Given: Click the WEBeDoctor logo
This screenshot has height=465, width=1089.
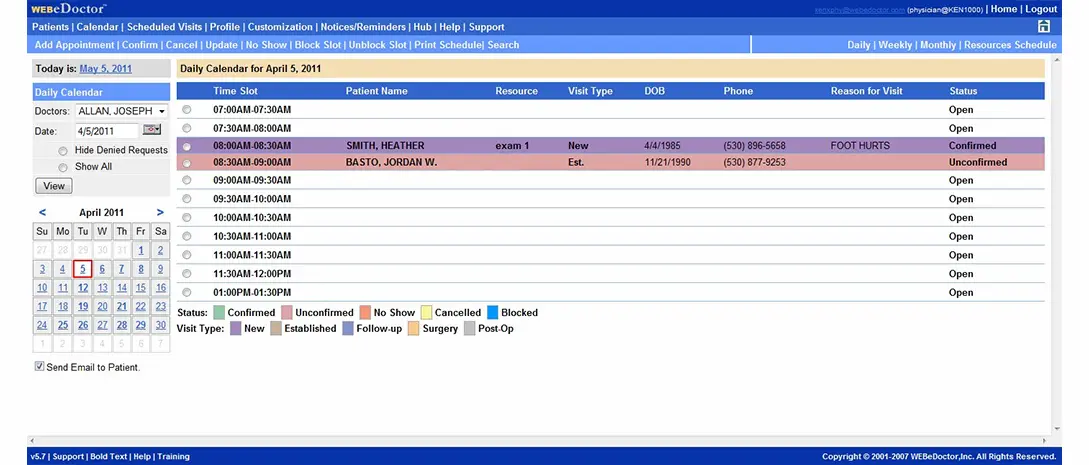Looking at the screenshot, I should click(x=68, y=8).
